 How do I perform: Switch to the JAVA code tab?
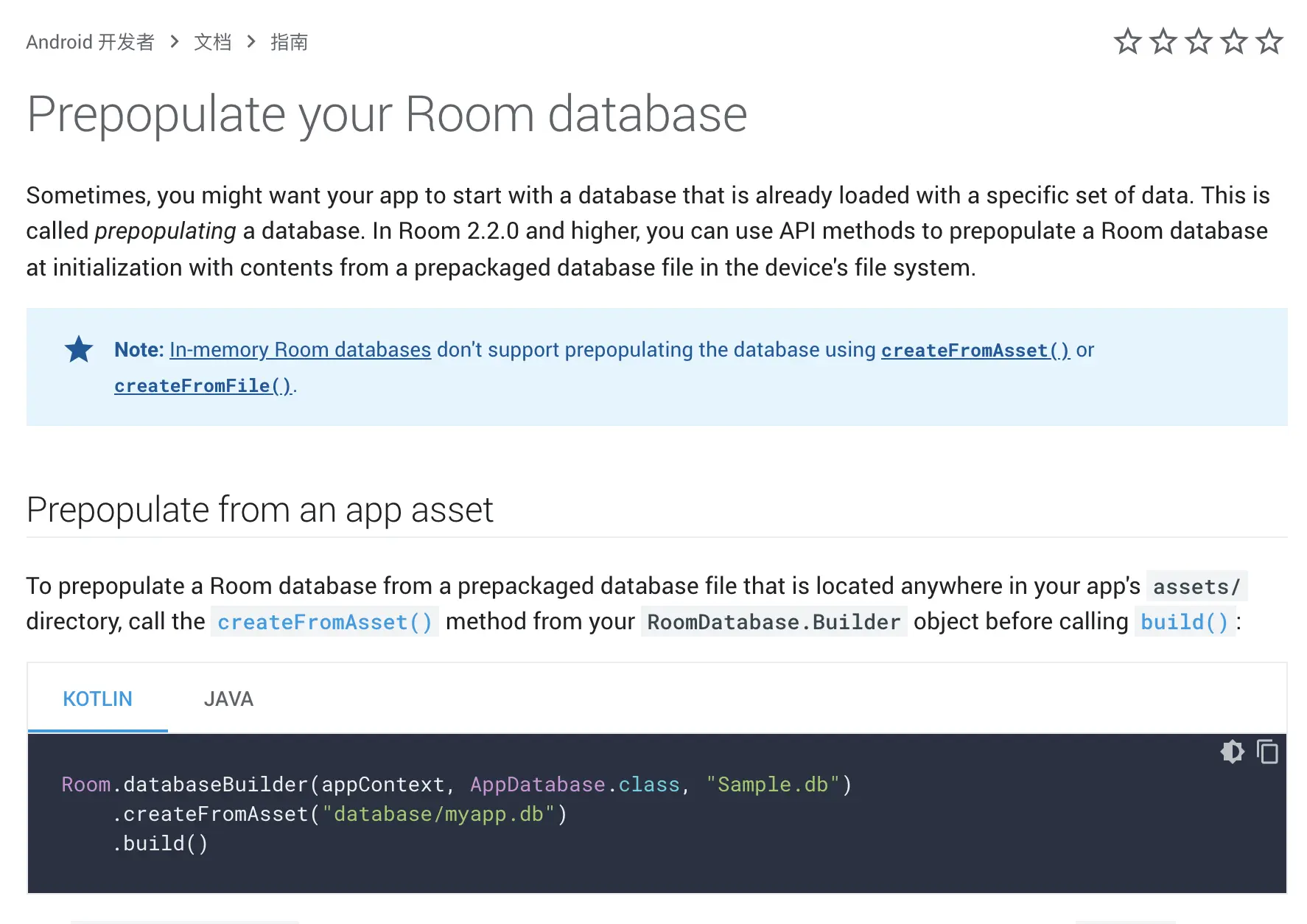coord(228,699)
